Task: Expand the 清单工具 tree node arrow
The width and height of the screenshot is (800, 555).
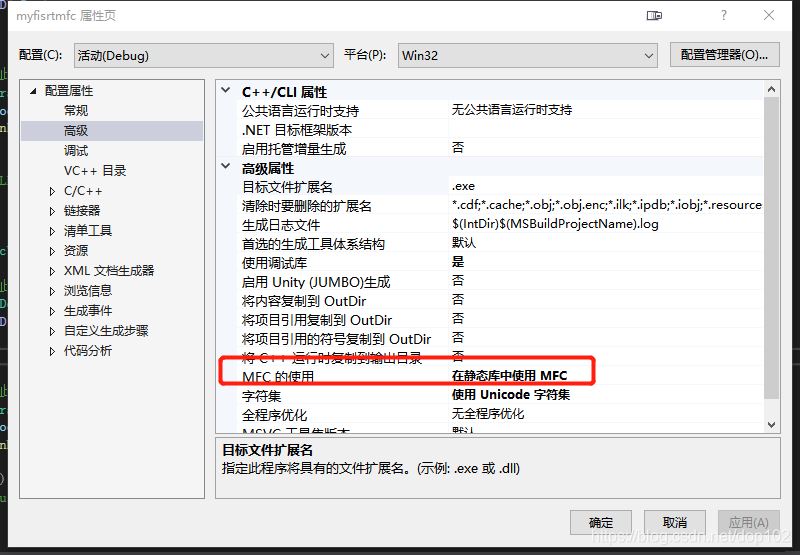Action: click(x=52, y=231)
